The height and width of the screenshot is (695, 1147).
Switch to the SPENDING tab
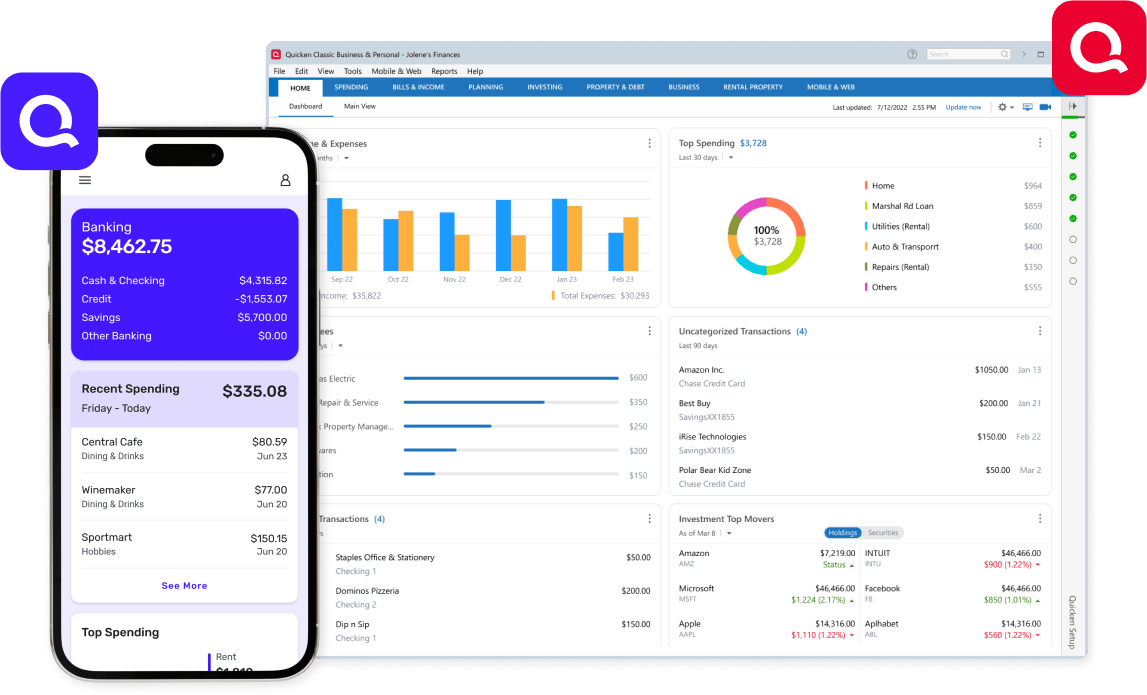[x=351, y=87]
